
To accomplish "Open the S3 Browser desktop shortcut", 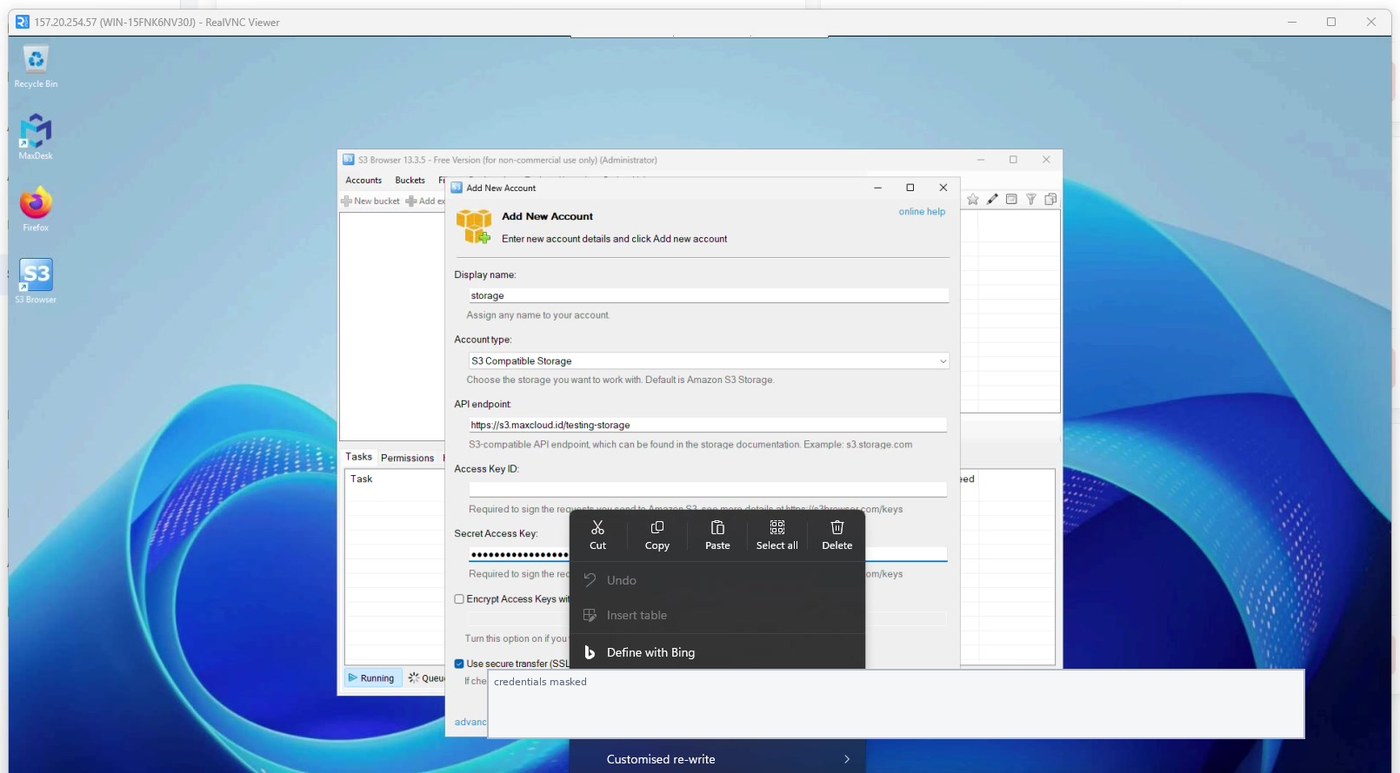I will [36, 281].
